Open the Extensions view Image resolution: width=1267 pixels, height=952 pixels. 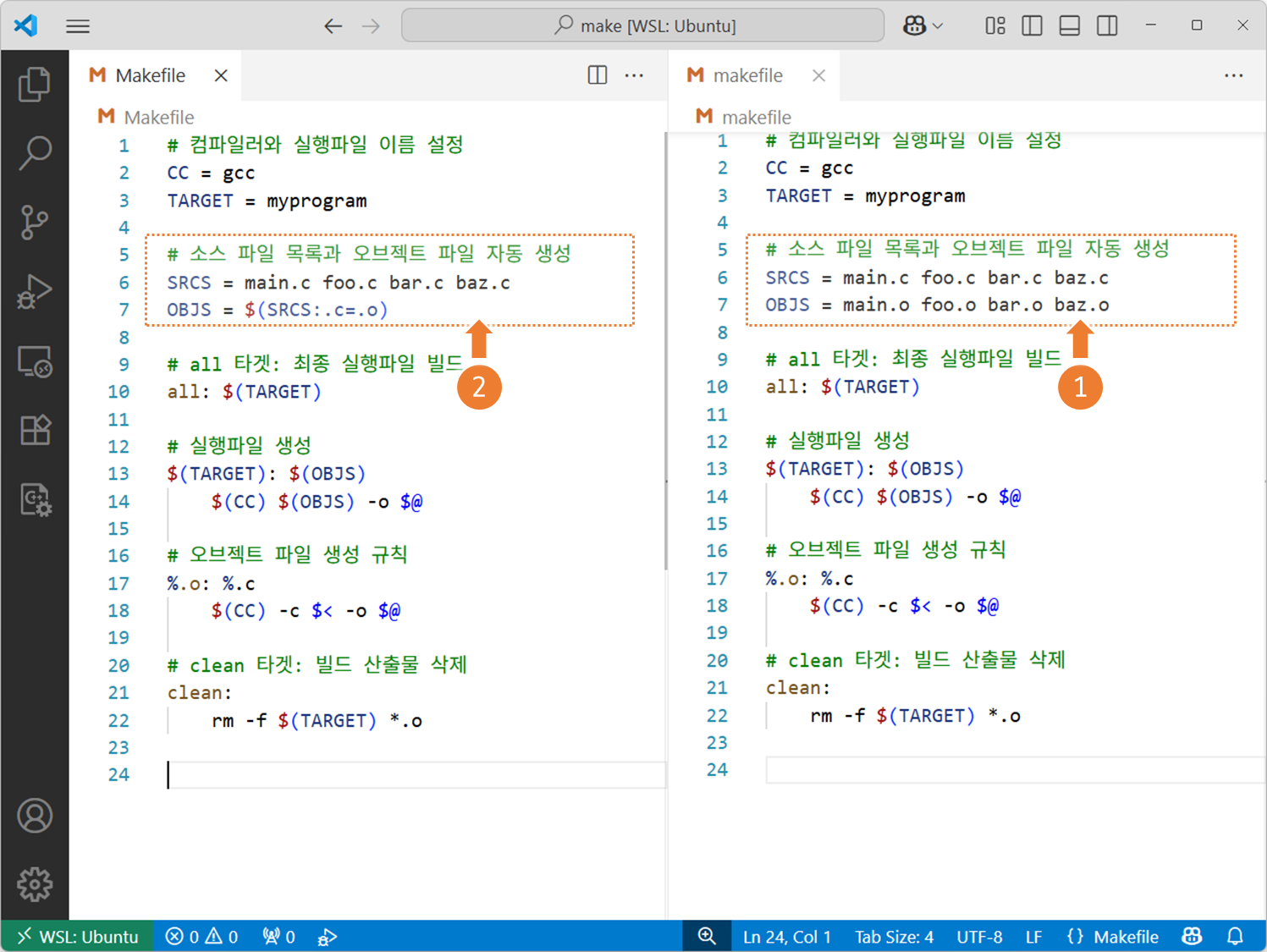[35, 431]
